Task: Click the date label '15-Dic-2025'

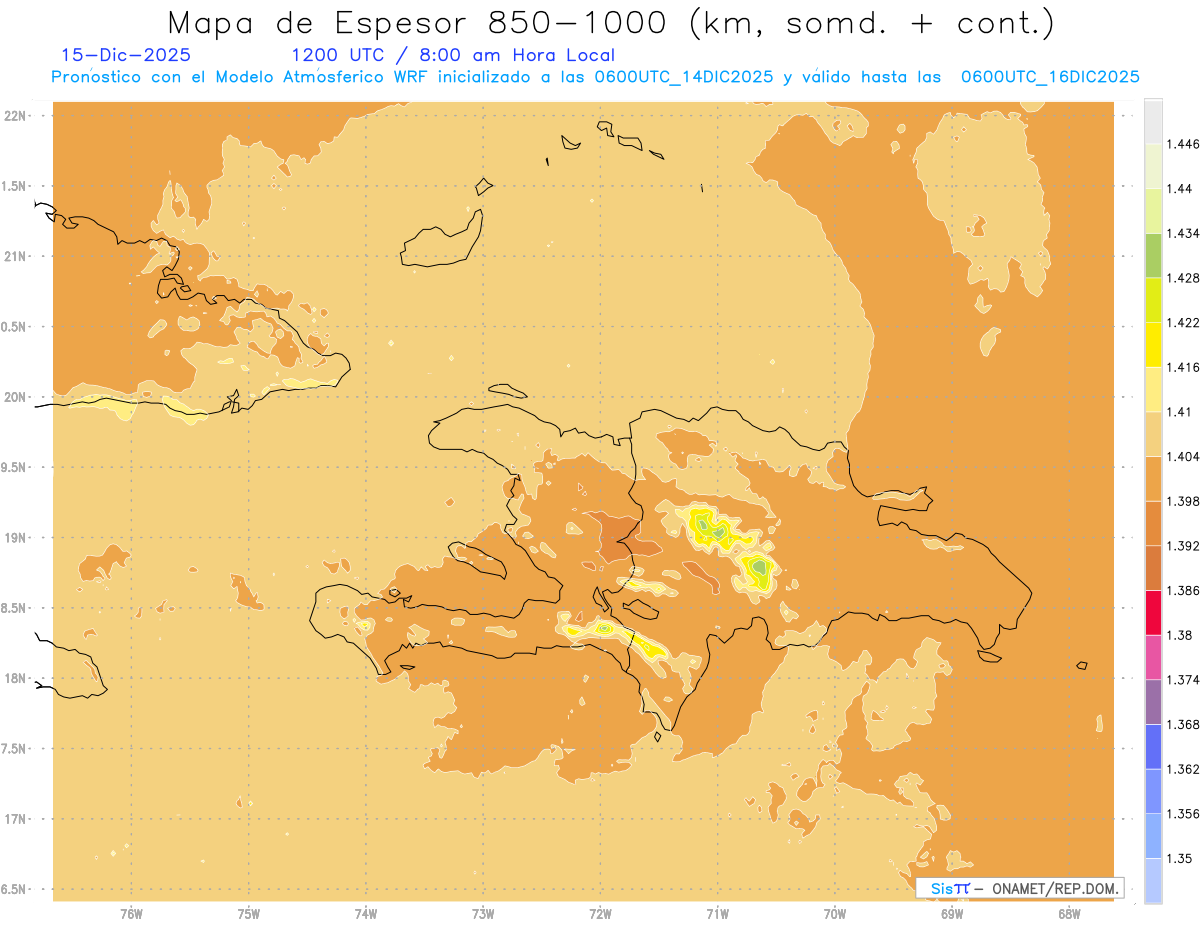Action: pos(126,55)
